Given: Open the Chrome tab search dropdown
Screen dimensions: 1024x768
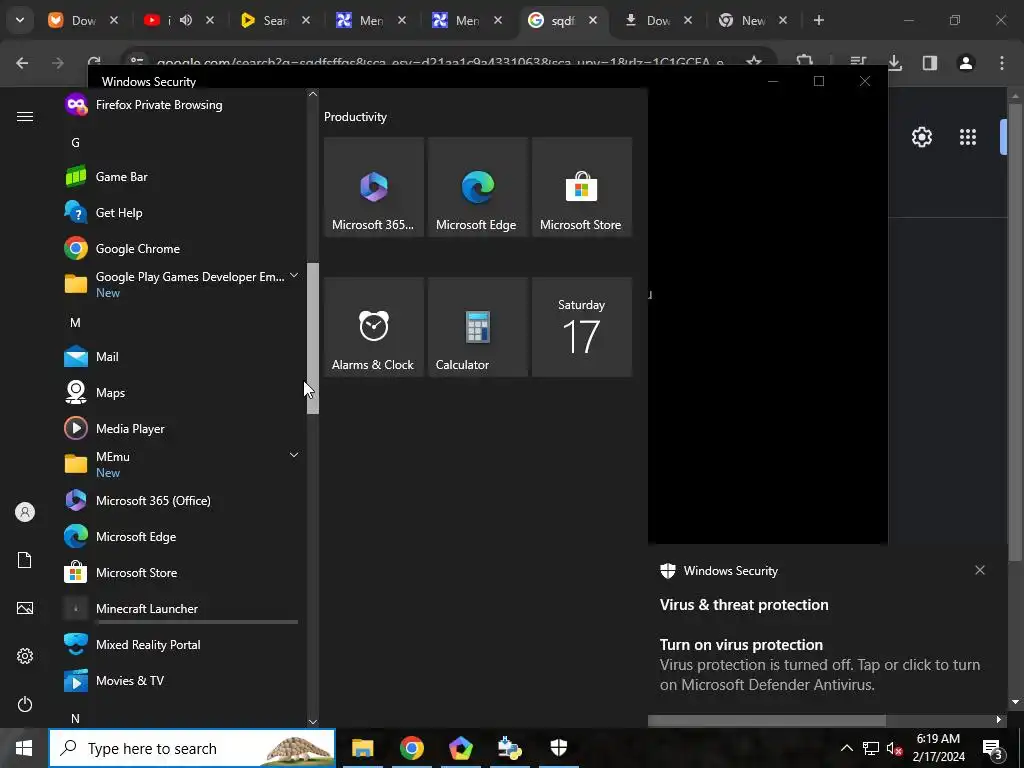Looking at the screenshot, I should point(20,20).
